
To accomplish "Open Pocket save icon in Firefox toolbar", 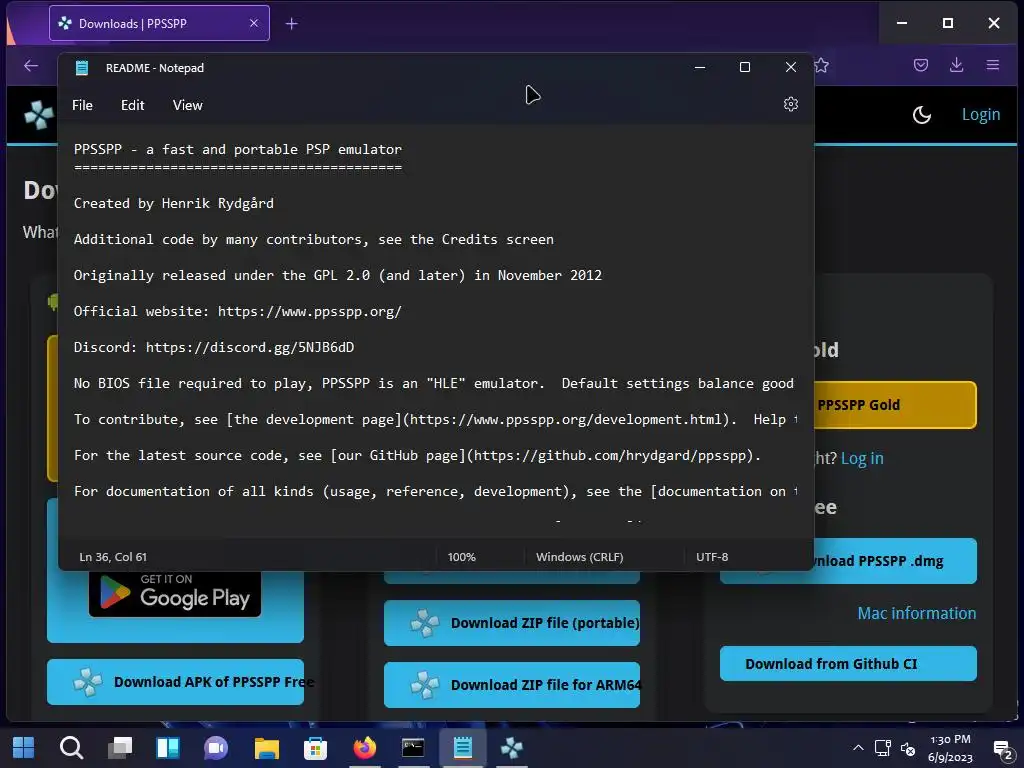I will coord(921,65).
